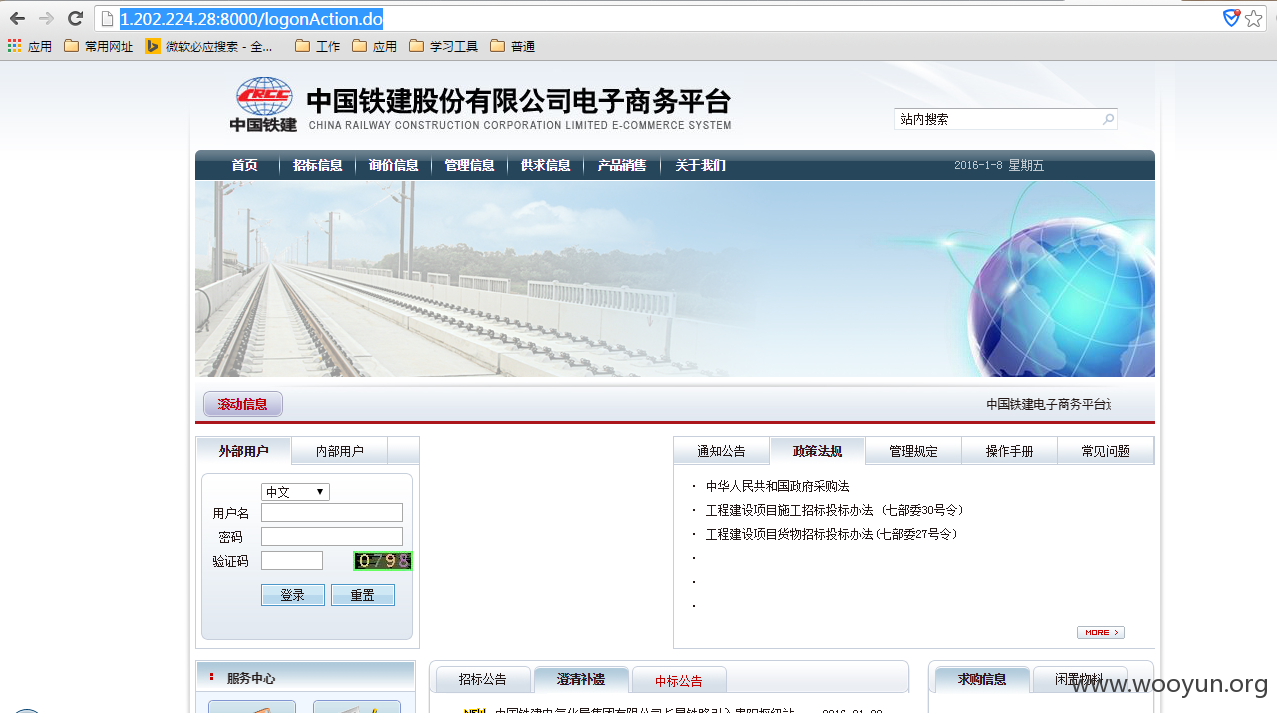This screenshot has width=1277, height=713.
Task: Open the 常用网址 bookmark folder
Action: point(98,46)
